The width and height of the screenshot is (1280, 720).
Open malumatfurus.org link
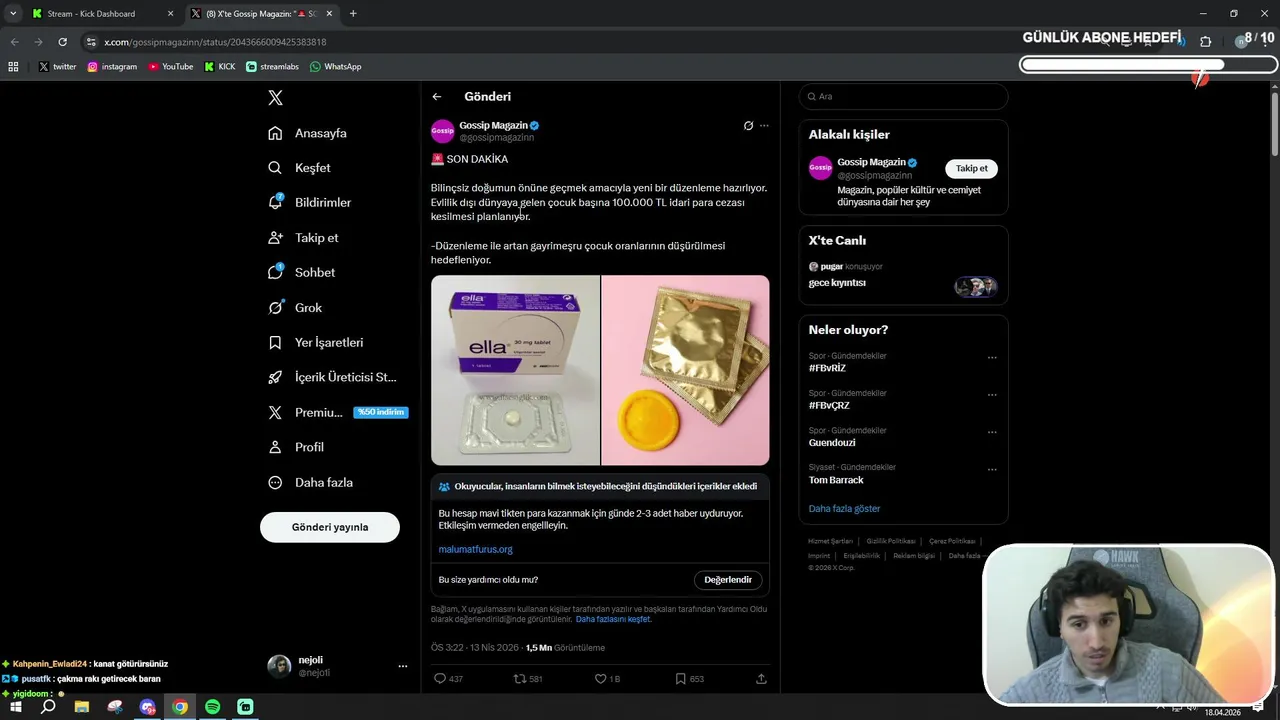pos(475,549)
